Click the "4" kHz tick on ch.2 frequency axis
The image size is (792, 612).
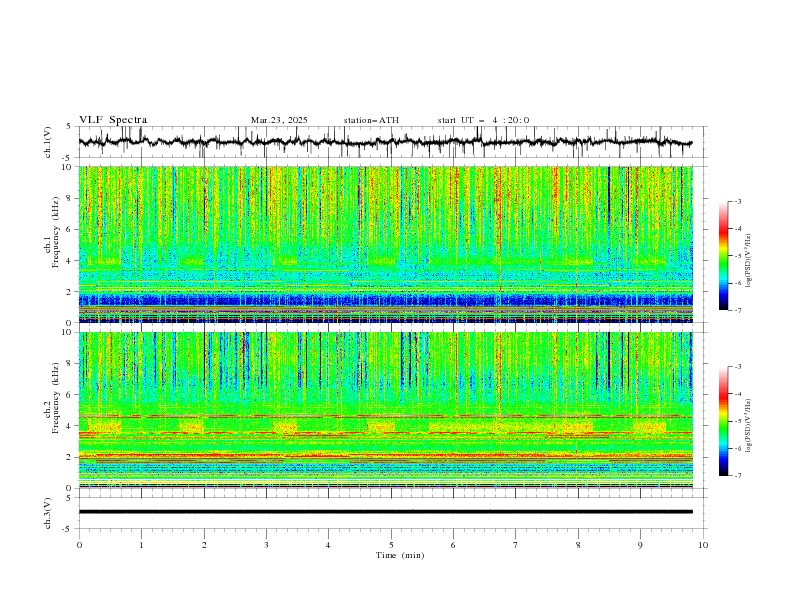(71, 426)
